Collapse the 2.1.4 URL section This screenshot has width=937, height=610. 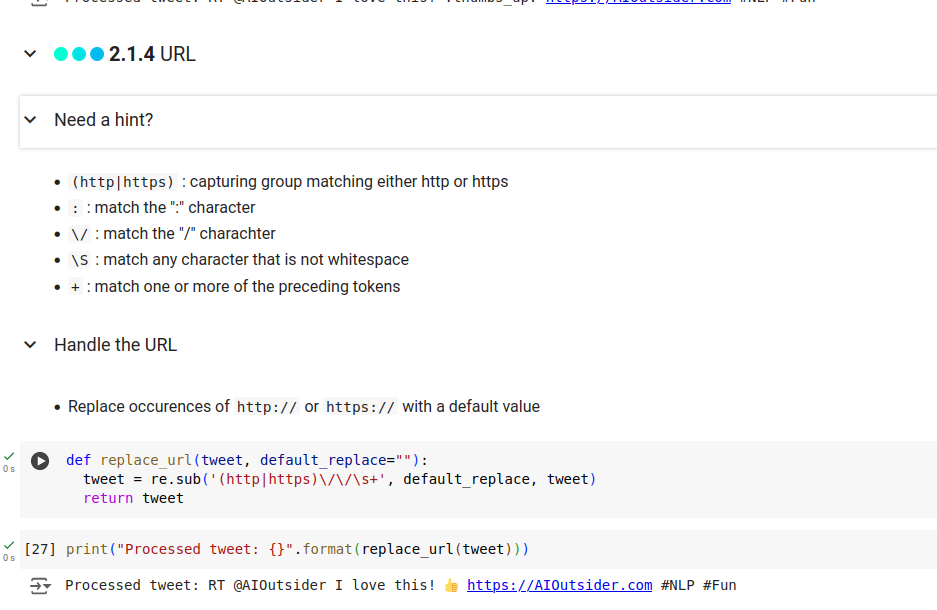[x=30, y=54]
